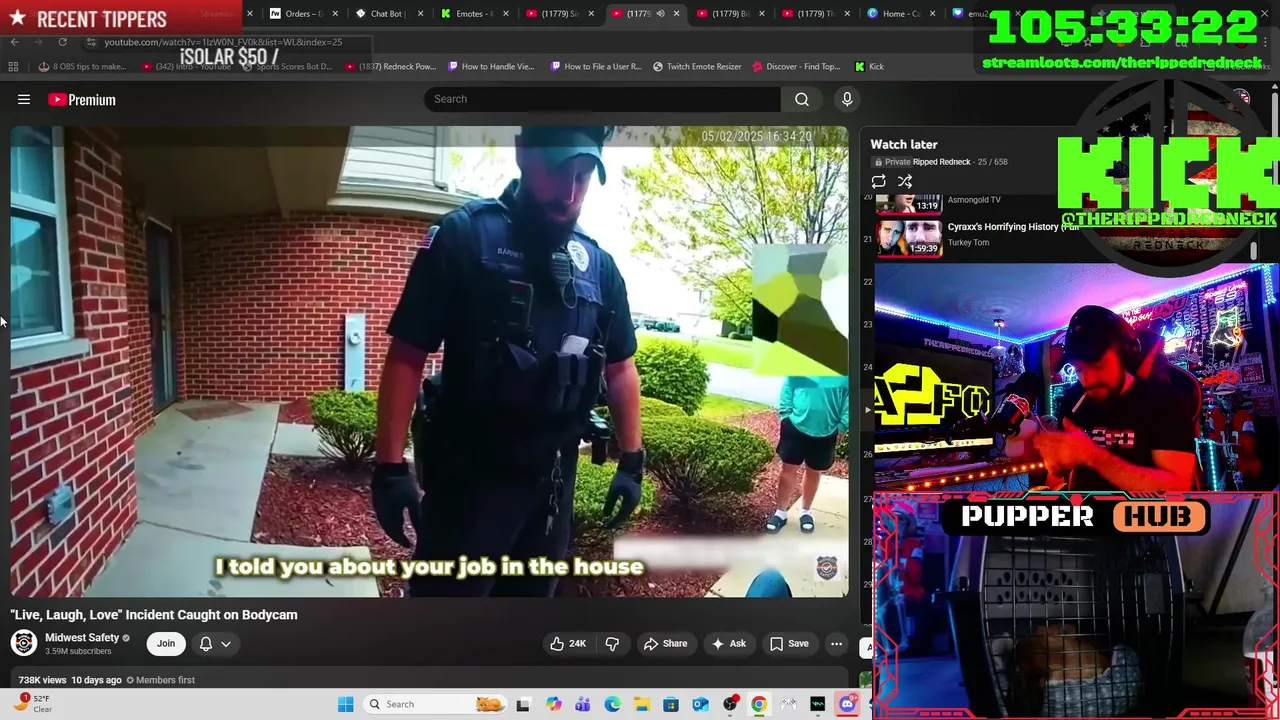Open Outlook from the taskbar

click(700, 704)
